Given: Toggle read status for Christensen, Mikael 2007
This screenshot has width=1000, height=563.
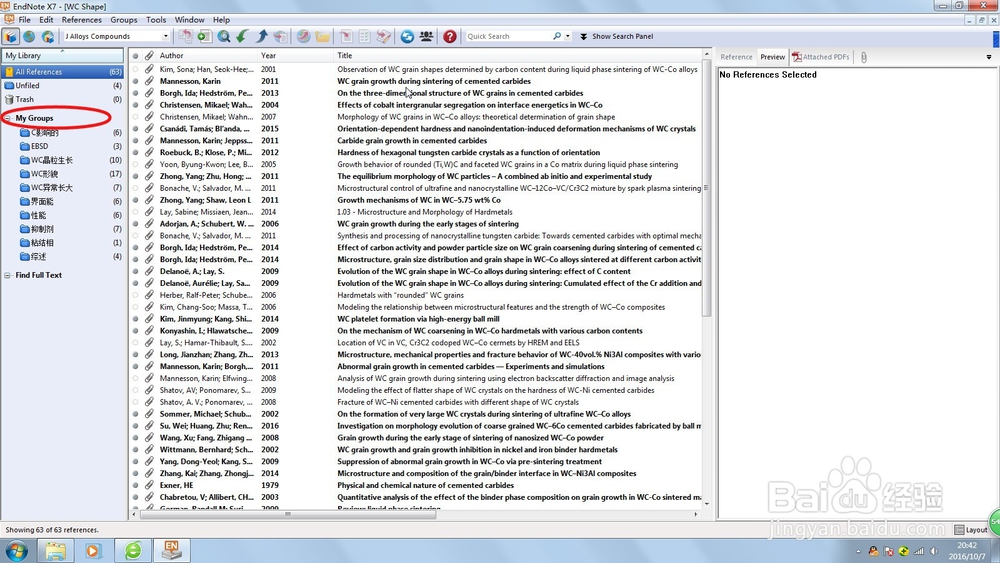Looking at the screenshot, I should tap(135, 117).
